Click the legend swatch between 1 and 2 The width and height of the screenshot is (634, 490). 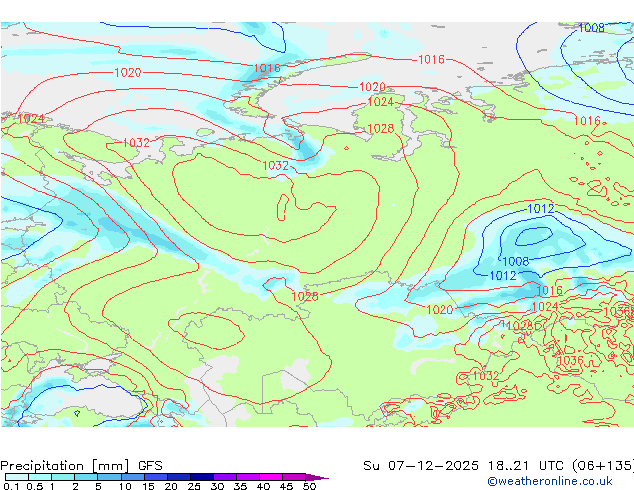pos(63,477)
